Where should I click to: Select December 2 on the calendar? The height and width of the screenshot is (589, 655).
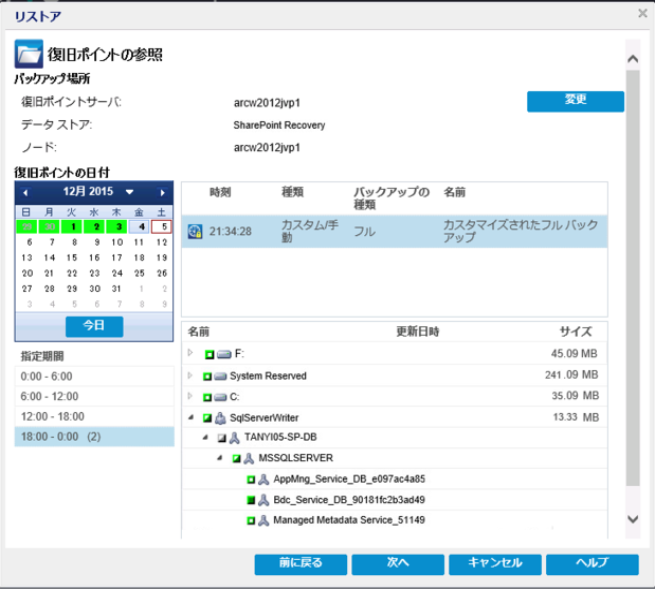pos(95,227)
